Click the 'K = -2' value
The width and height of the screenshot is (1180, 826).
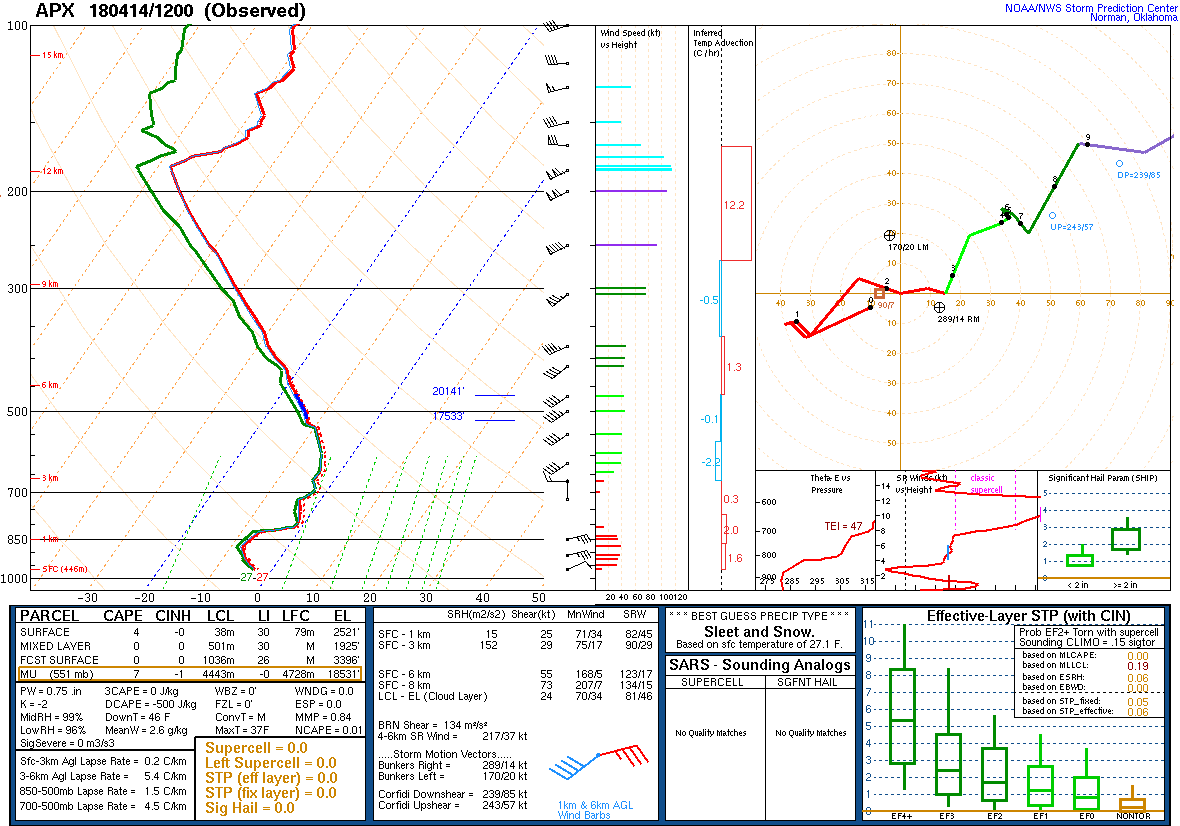pos(35,704)
